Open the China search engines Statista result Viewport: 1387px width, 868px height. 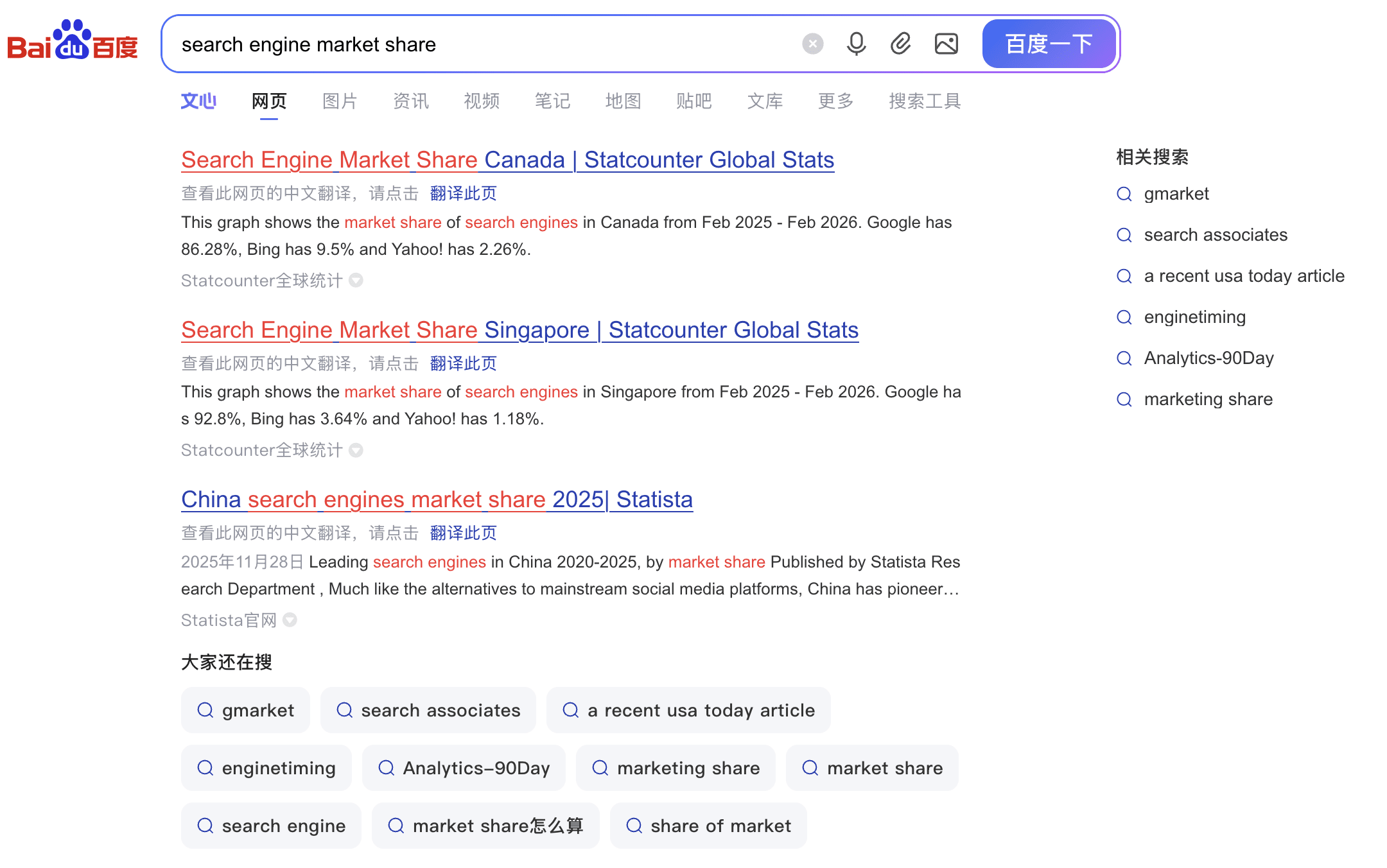coord(437,499)
